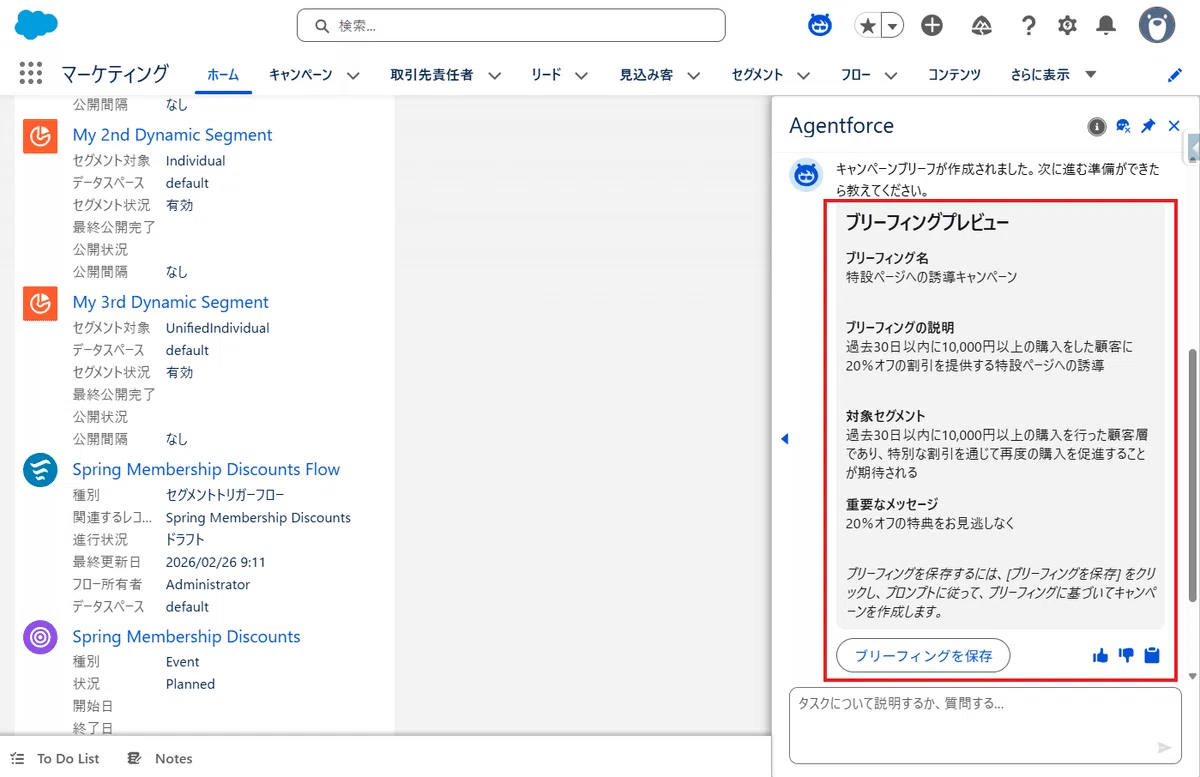Click the send message arrow icon

click(x=1164, y=747)
